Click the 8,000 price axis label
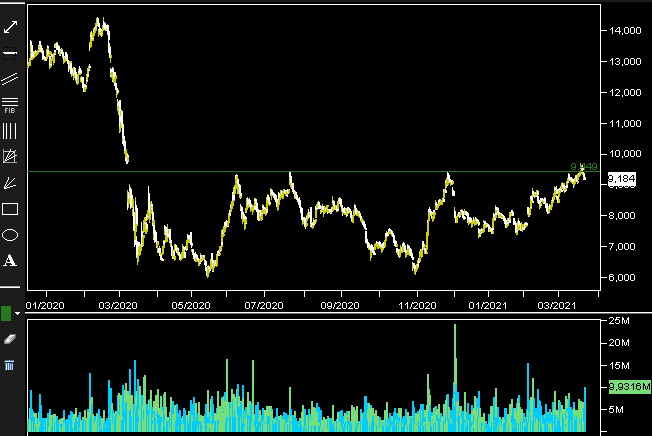This screenshot has height=436, width=652. pos(622,216)
